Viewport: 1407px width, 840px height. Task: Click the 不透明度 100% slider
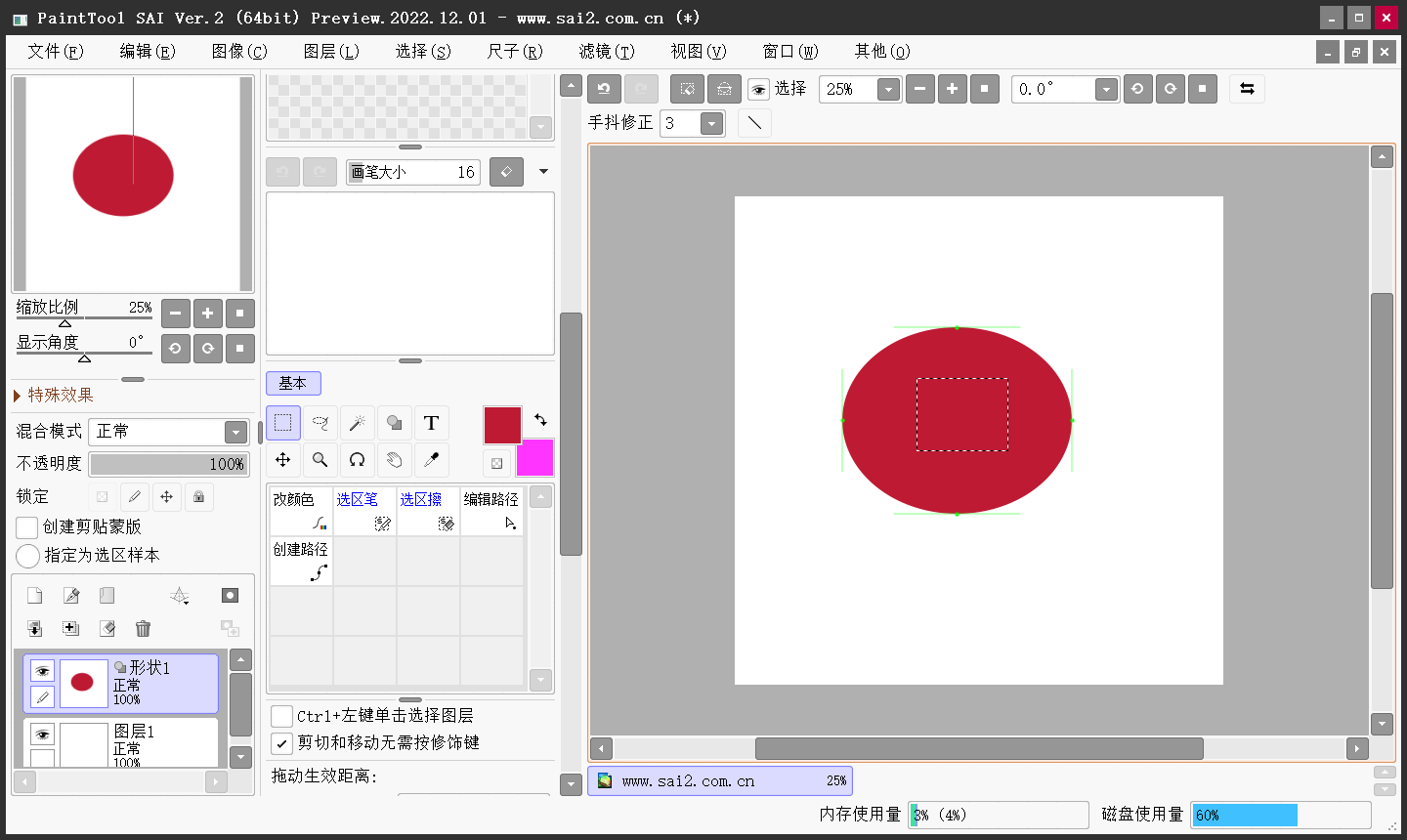pos(169,464)
